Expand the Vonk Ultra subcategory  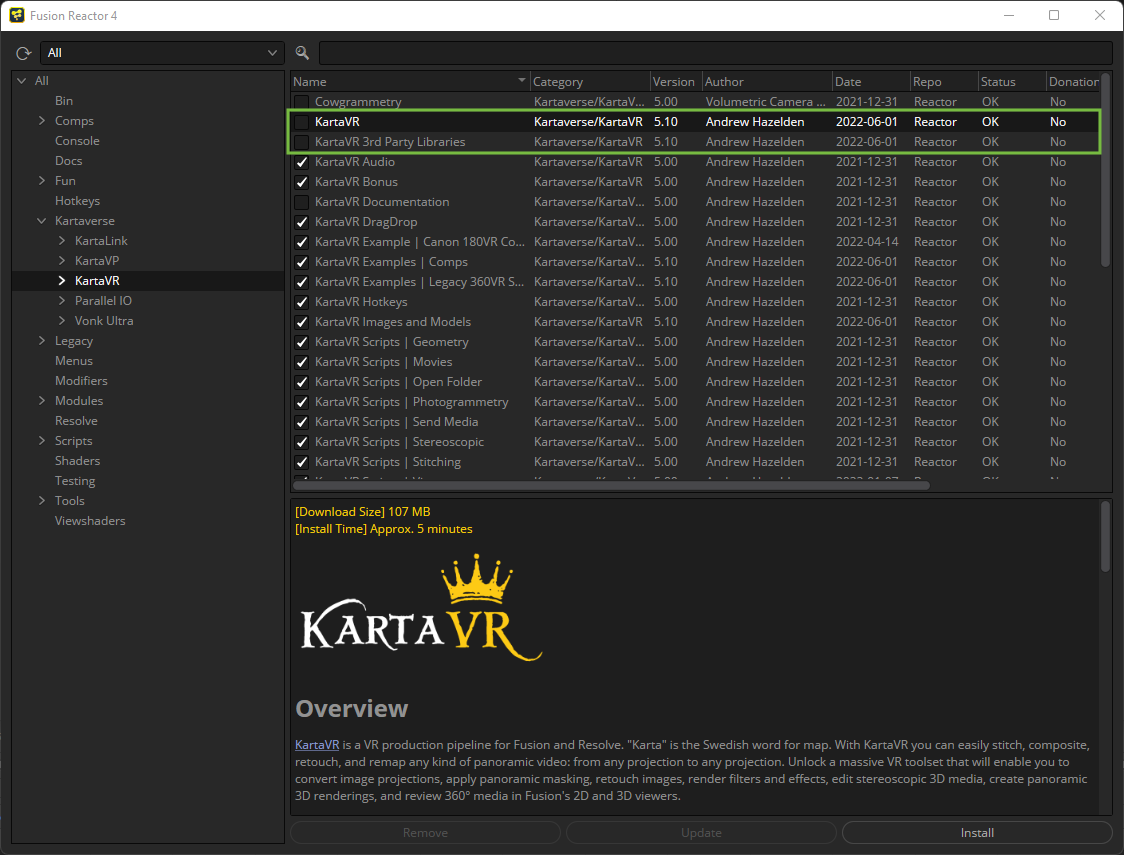tap(62, 321)
